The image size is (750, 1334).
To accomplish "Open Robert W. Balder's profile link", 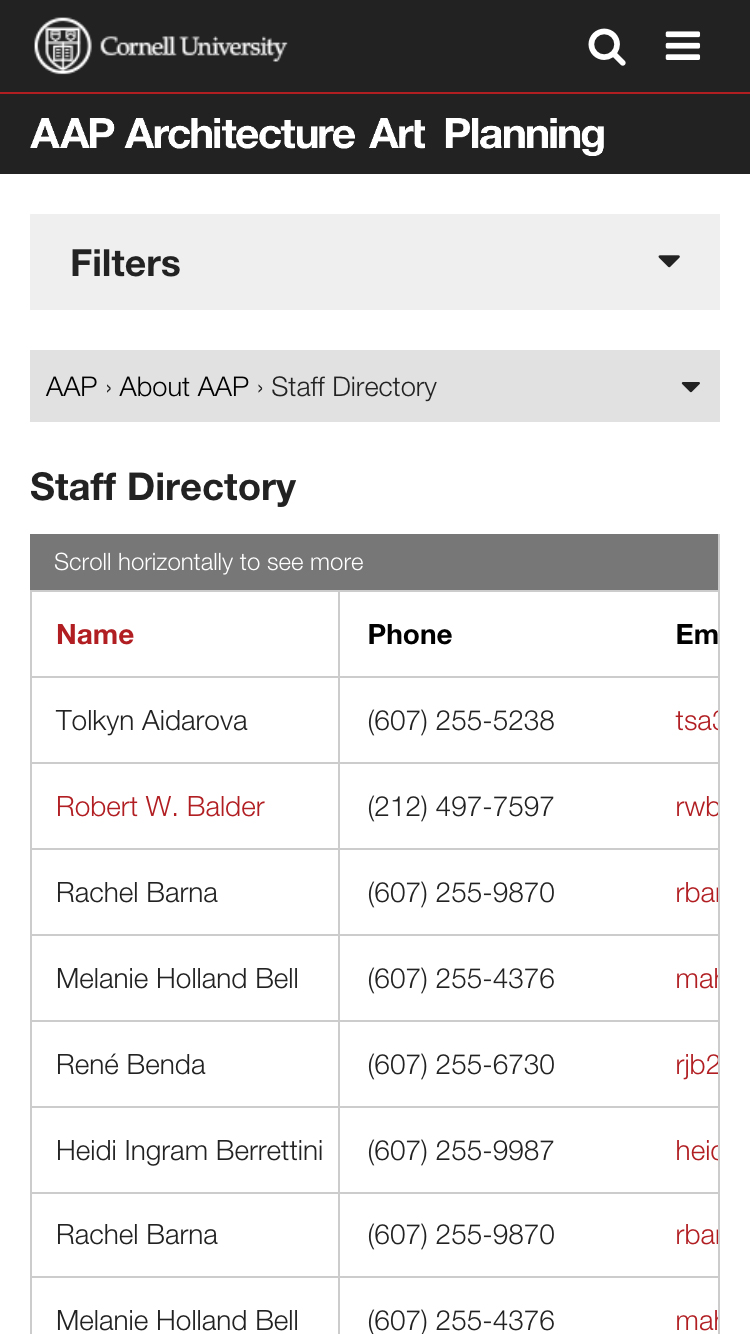I will coord(160,807).
